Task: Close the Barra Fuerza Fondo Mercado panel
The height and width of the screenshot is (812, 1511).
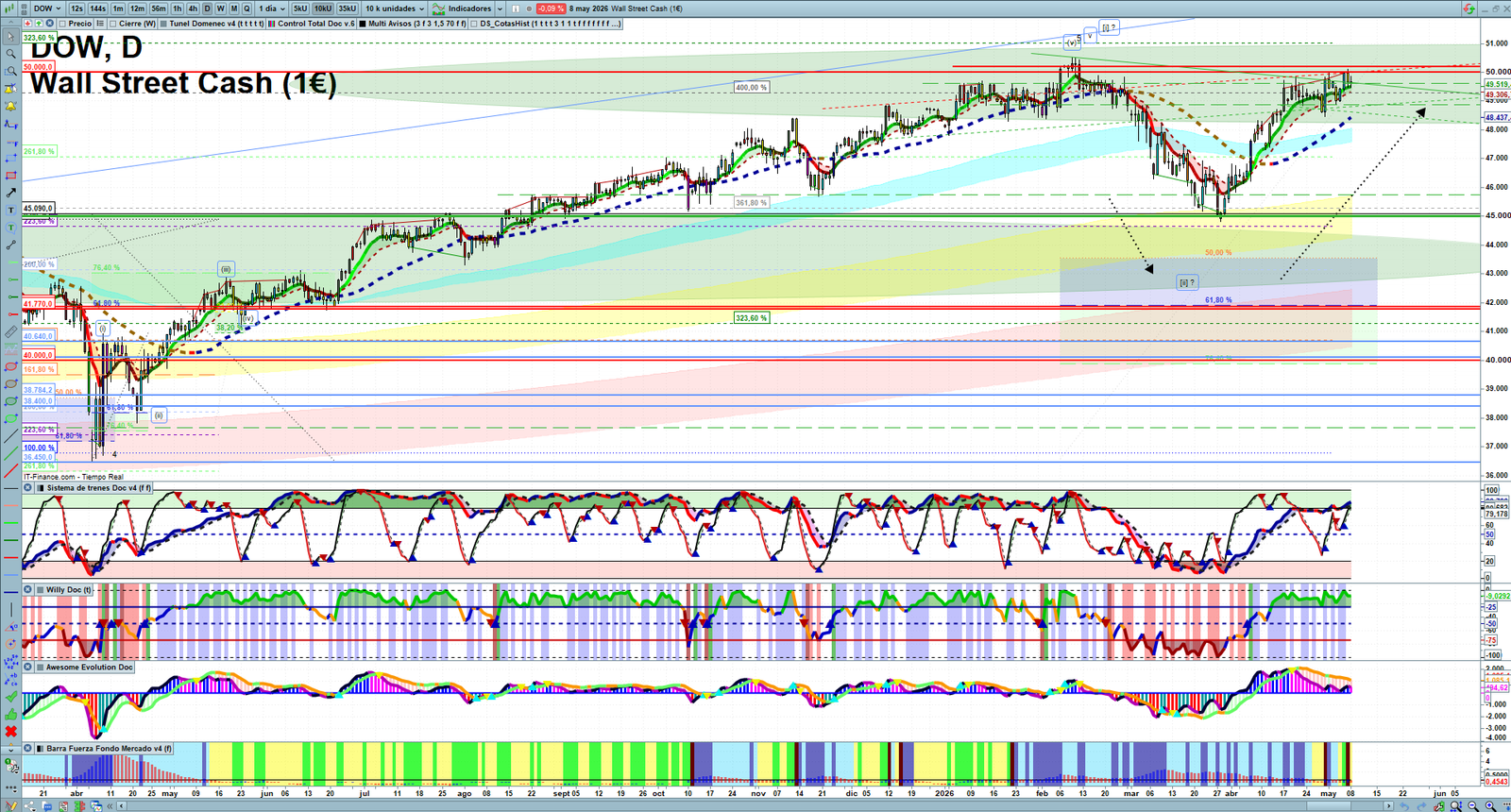Action: 28,748
